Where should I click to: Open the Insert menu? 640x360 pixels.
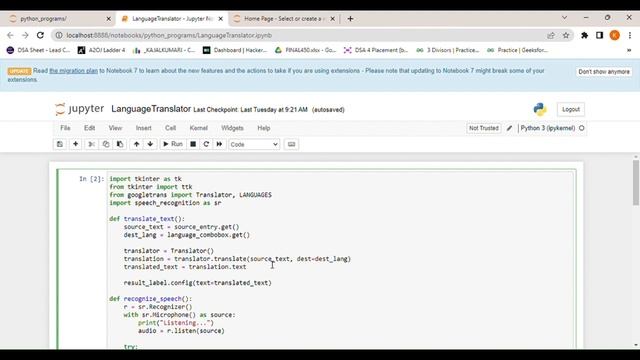(x=144, y=128)
